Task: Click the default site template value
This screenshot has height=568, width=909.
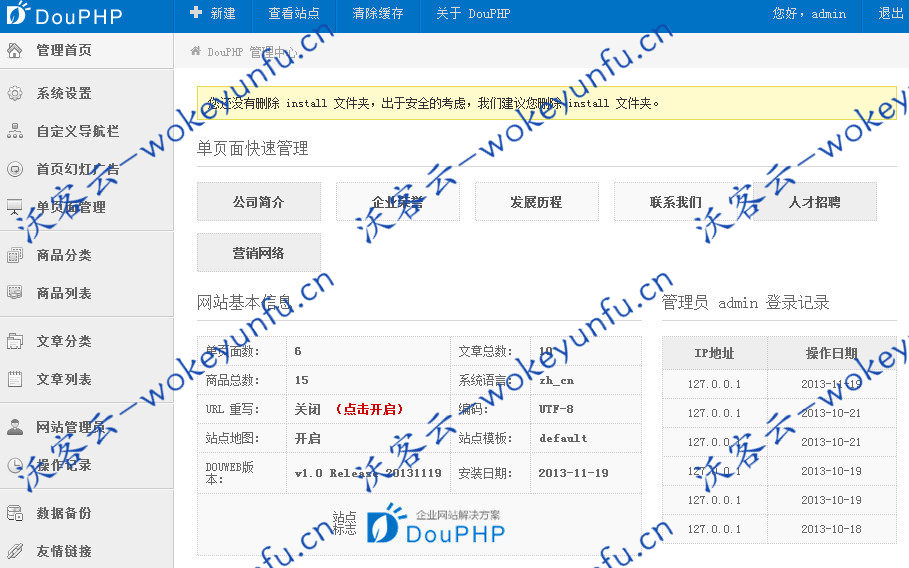Action: click(563, 438)
